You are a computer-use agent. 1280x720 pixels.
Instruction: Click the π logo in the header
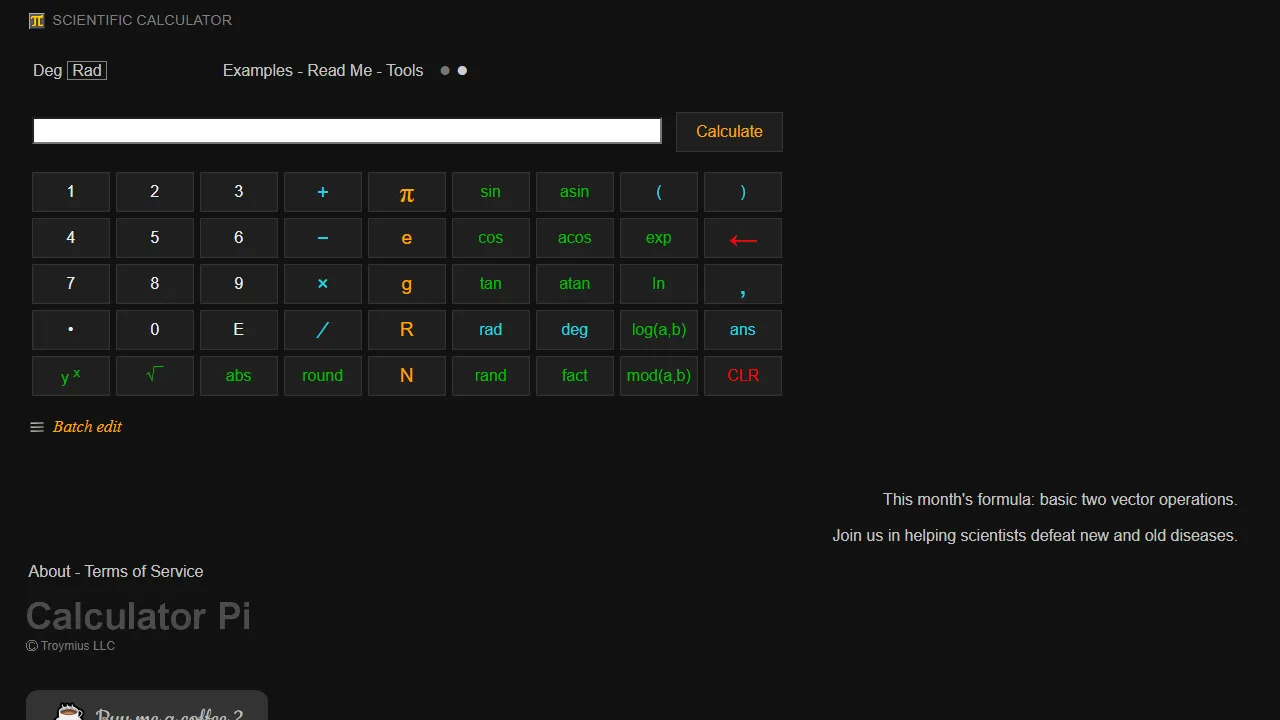(x=37, y=19)
